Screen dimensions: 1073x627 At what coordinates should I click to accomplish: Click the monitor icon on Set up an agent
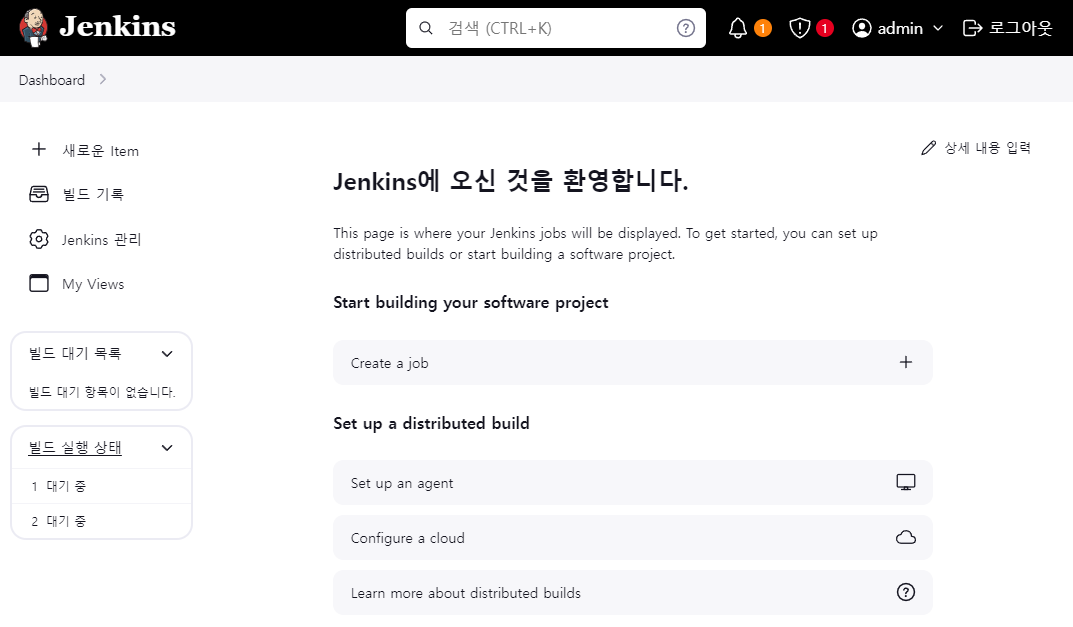click(906, 483)
